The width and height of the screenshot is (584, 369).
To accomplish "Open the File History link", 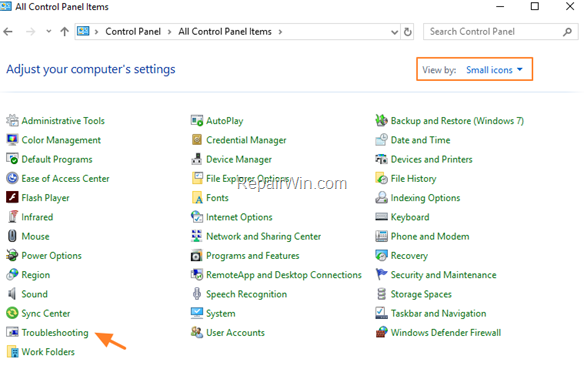I will pos(413,179).
